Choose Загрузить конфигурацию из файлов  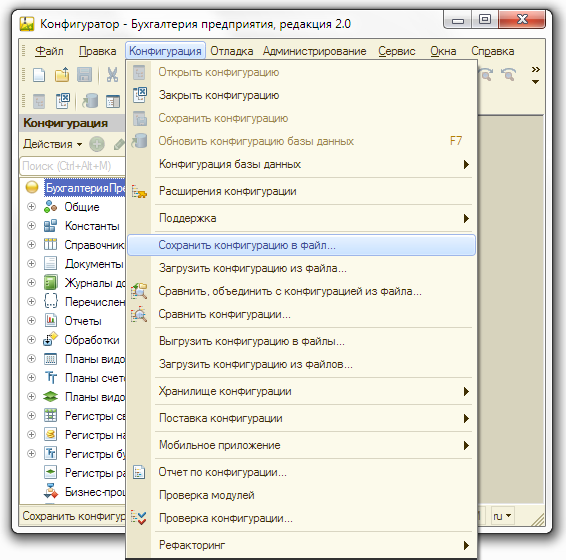coord(301,364)
